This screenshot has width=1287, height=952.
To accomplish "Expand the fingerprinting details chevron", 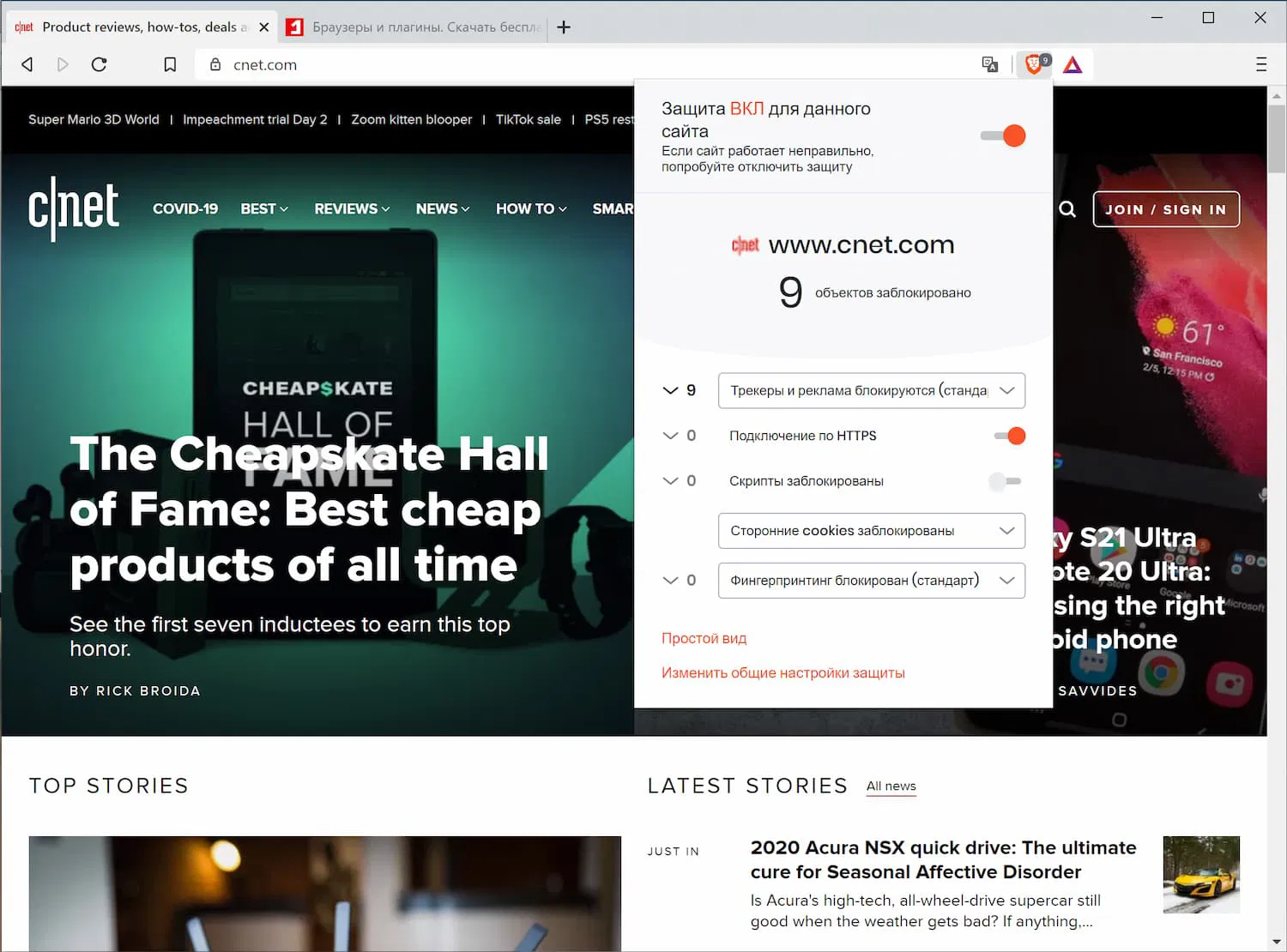I will pyautogui.click(x=670, y=581).
